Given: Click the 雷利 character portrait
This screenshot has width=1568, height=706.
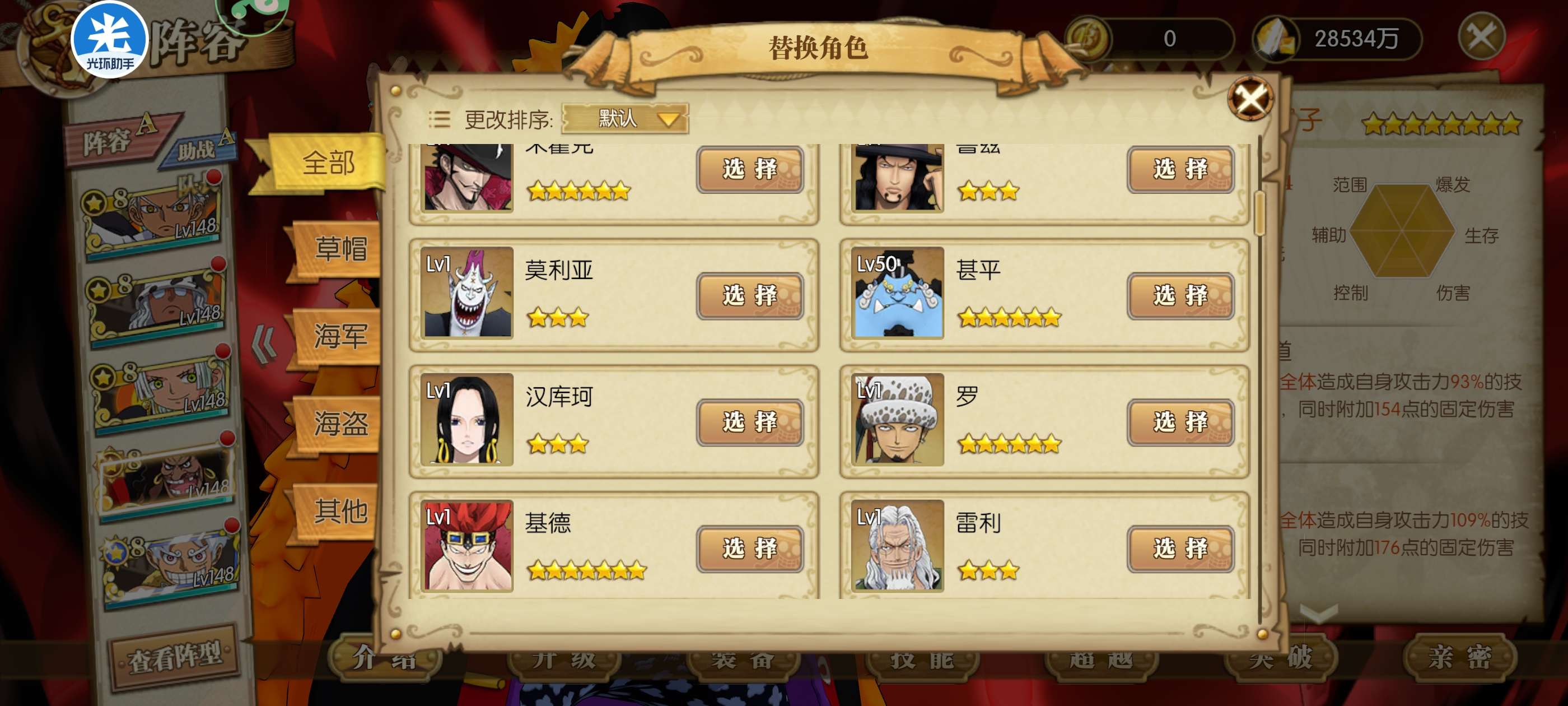Looking at the screenshot, I should click(897, 546).
